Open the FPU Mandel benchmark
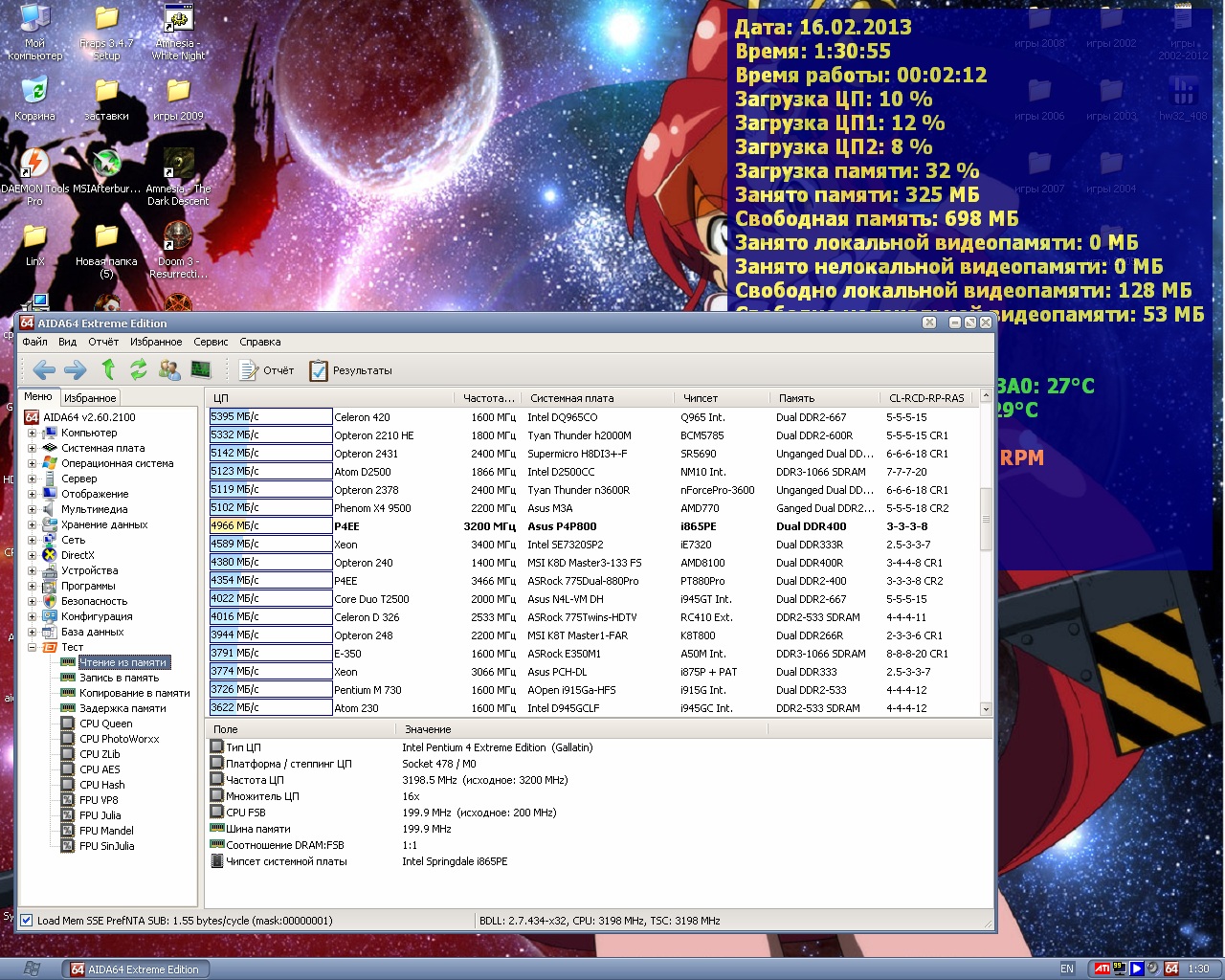The width and height of the screenshot is (1225, 980). pyautogui.click(x=106, y=831)
